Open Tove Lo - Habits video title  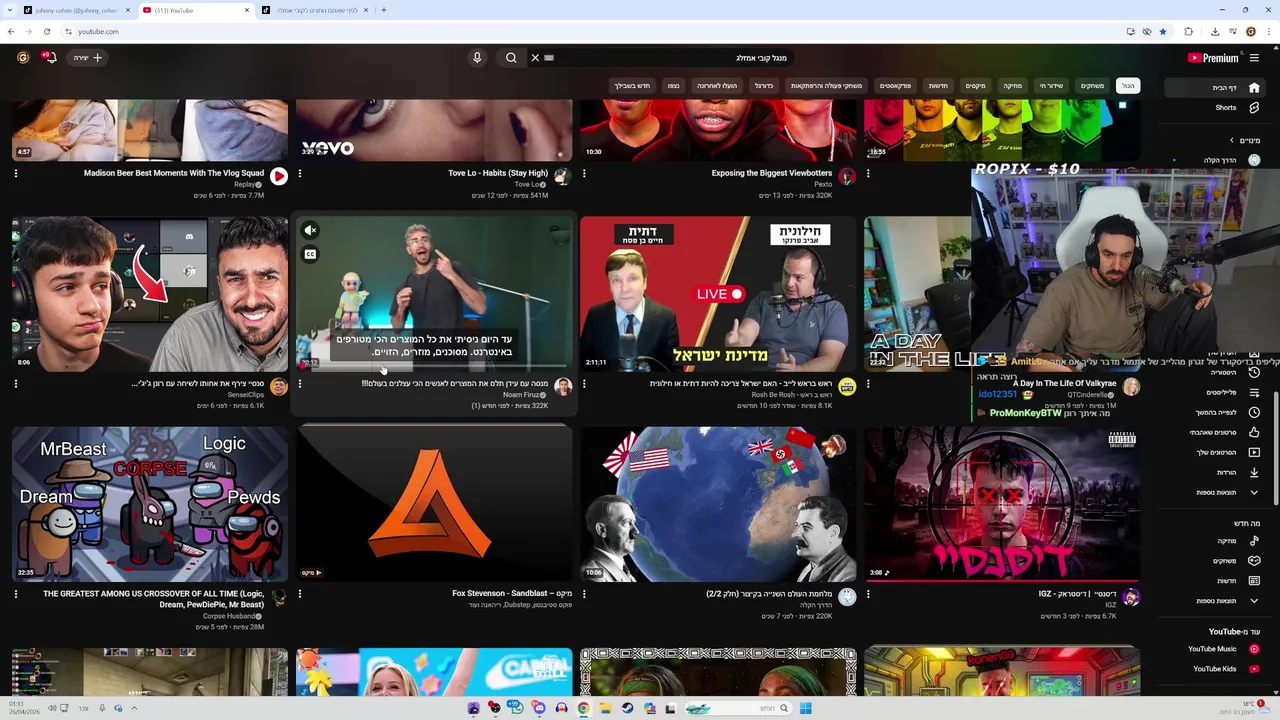coord(498,173)
